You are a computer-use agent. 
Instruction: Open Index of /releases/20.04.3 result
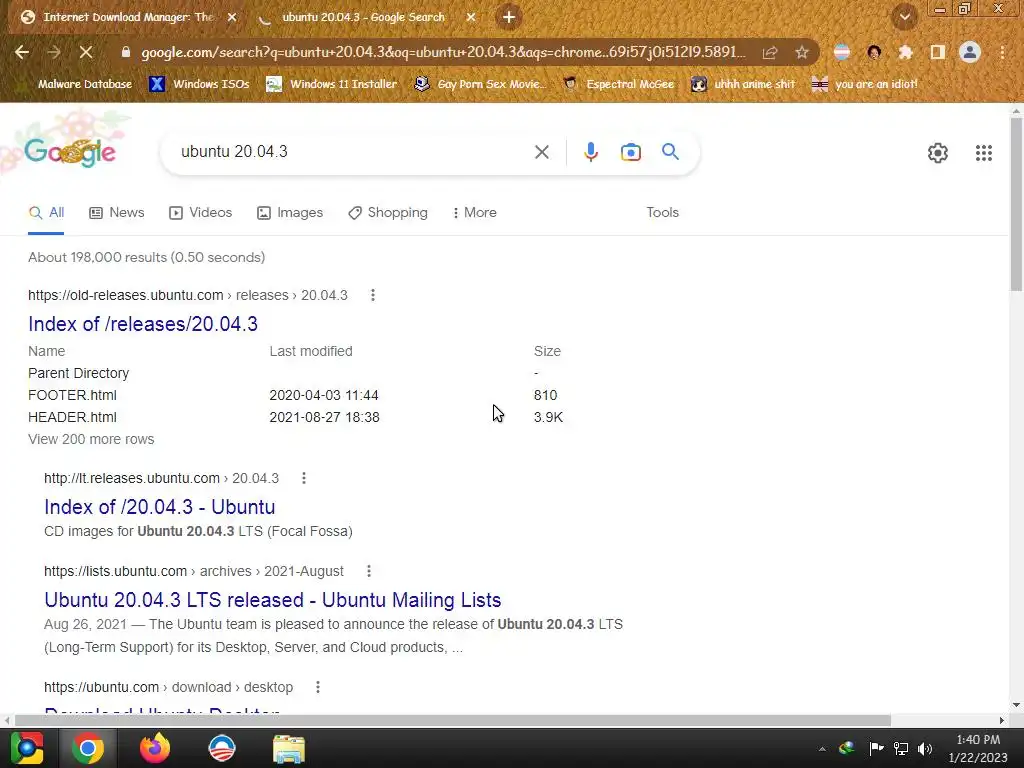[143, 324]
